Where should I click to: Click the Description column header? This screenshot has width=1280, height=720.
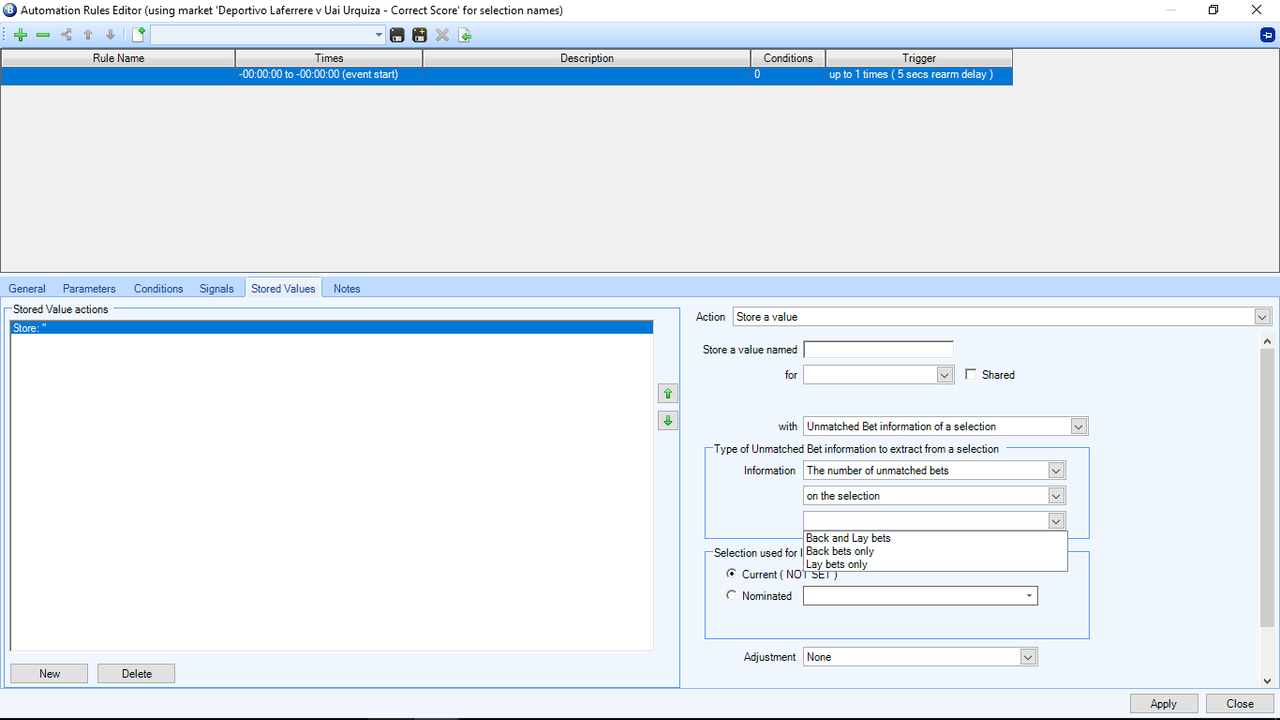[x=587, y=58]
